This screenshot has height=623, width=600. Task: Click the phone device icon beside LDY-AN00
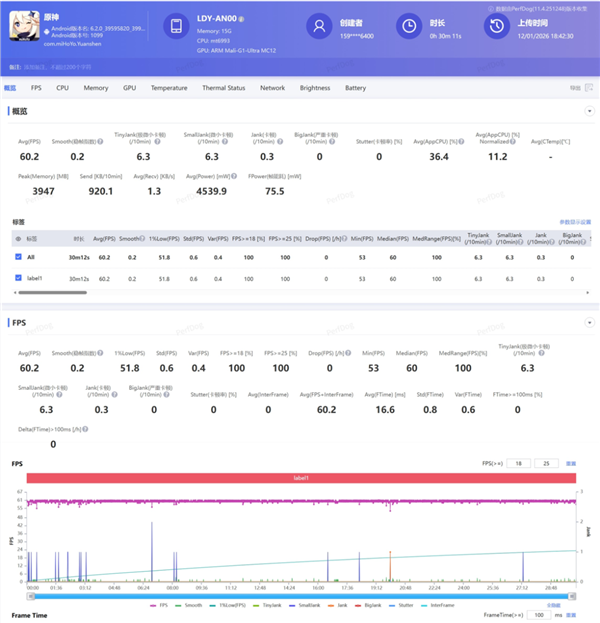pos(176,26)
